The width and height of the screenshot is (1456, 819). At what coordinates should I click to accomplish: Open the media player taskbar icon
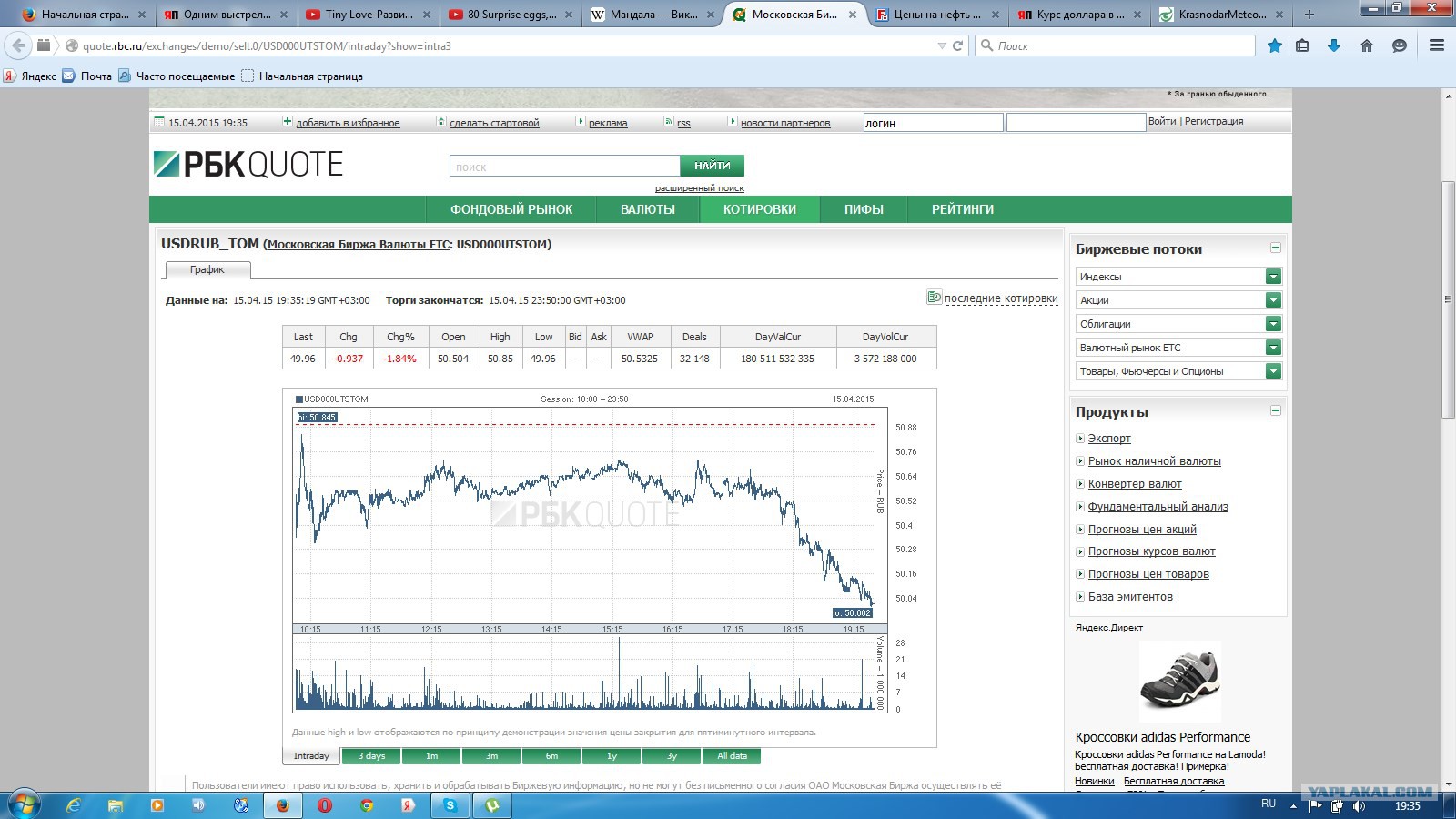click(x=157, y=805)
